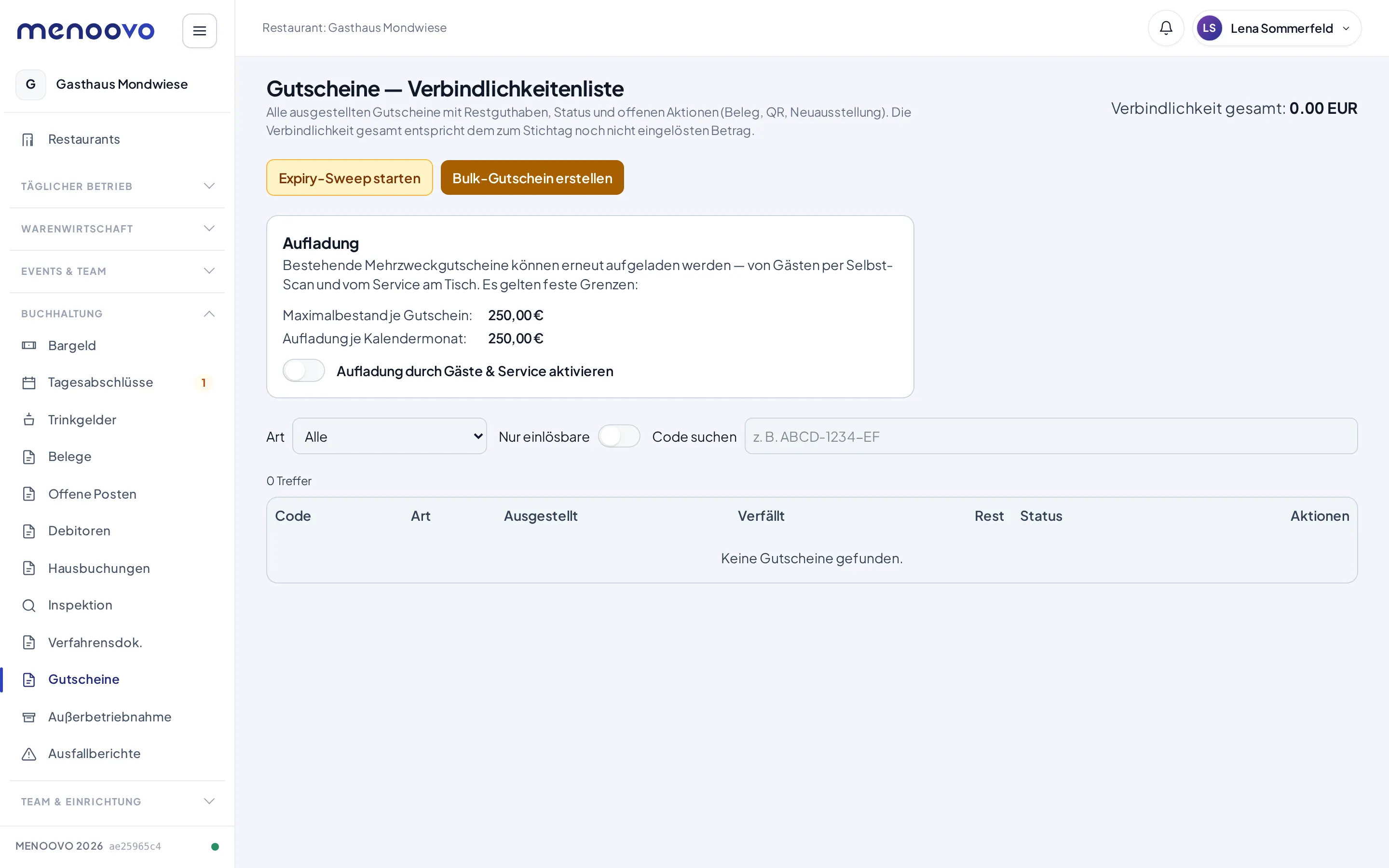Click the Außerbetriebnahme archive icon
Image resolution: width=1389 pixels, height=868 pixels.
tap(29, 717)
